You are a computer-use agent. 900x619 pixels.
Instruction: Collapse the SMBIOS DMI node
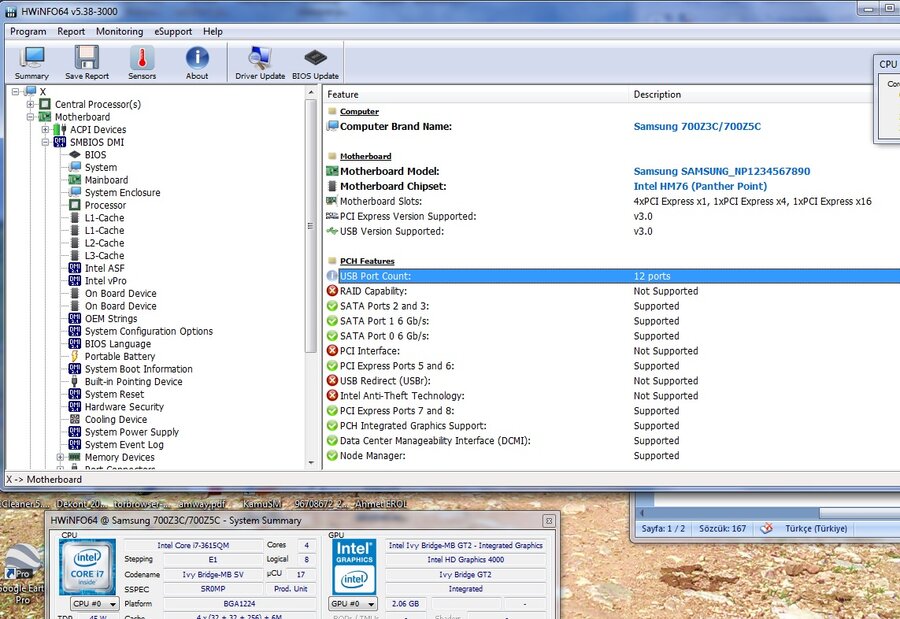click(45, 142)
